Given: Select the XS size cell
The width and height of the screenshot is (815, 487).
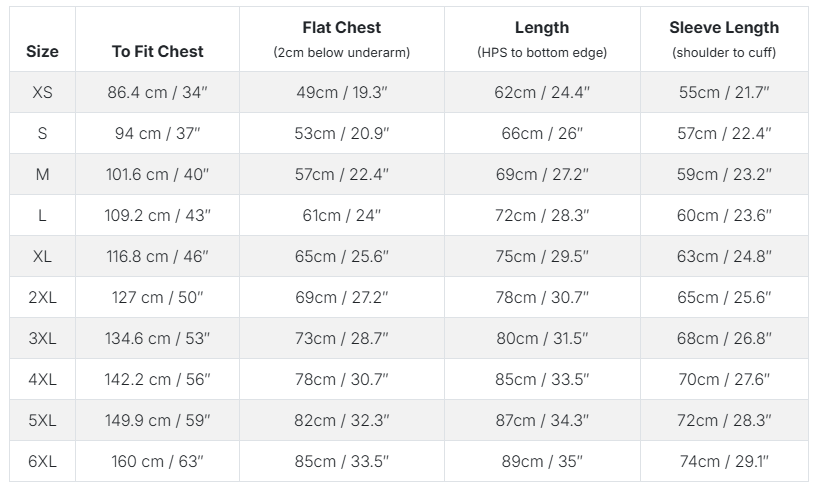Looking at the screenshot, I should click(42, 92).
